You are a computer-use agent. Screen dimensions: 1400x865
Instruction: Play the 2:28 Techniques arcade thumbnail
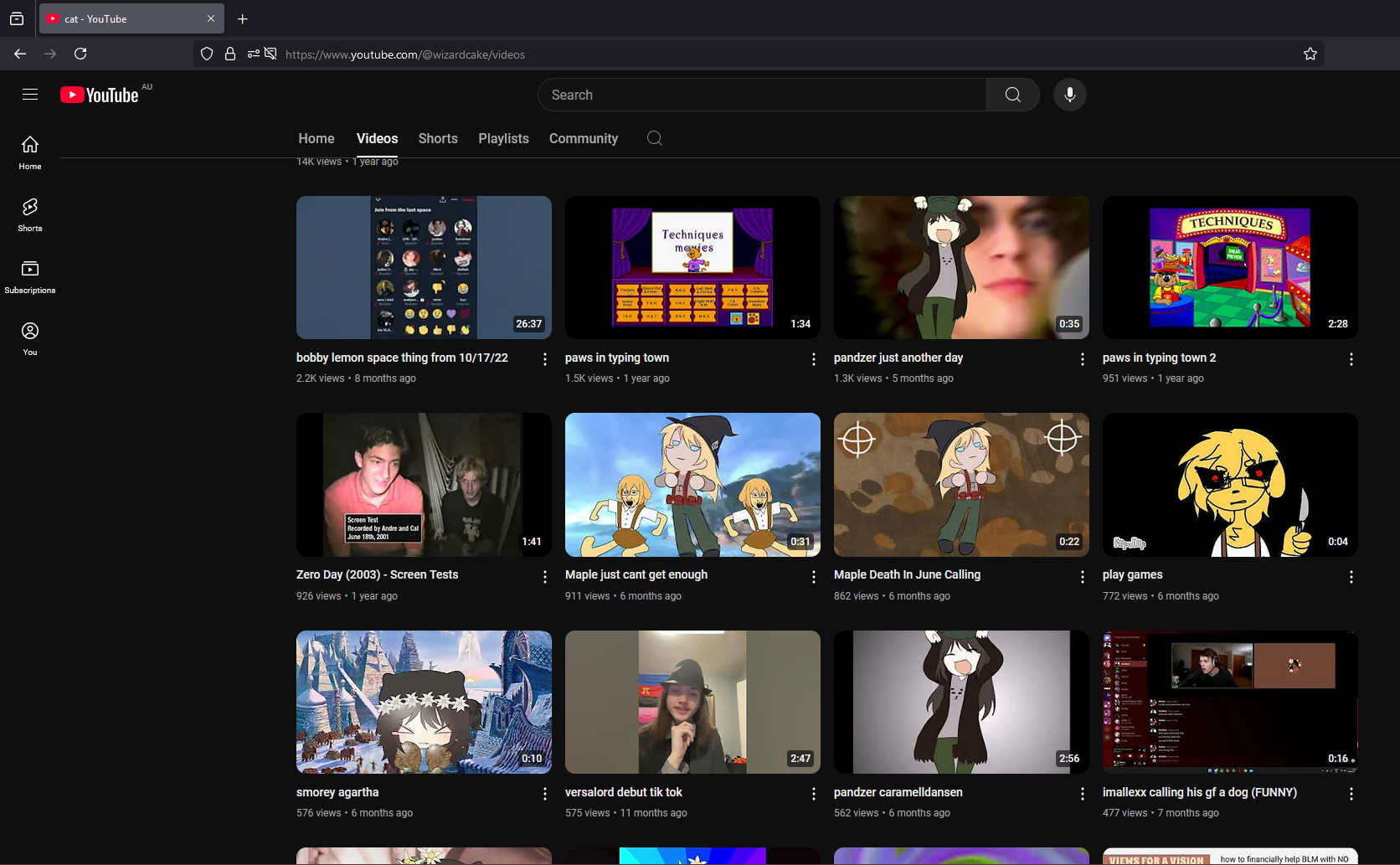(x=1230, y=267)
